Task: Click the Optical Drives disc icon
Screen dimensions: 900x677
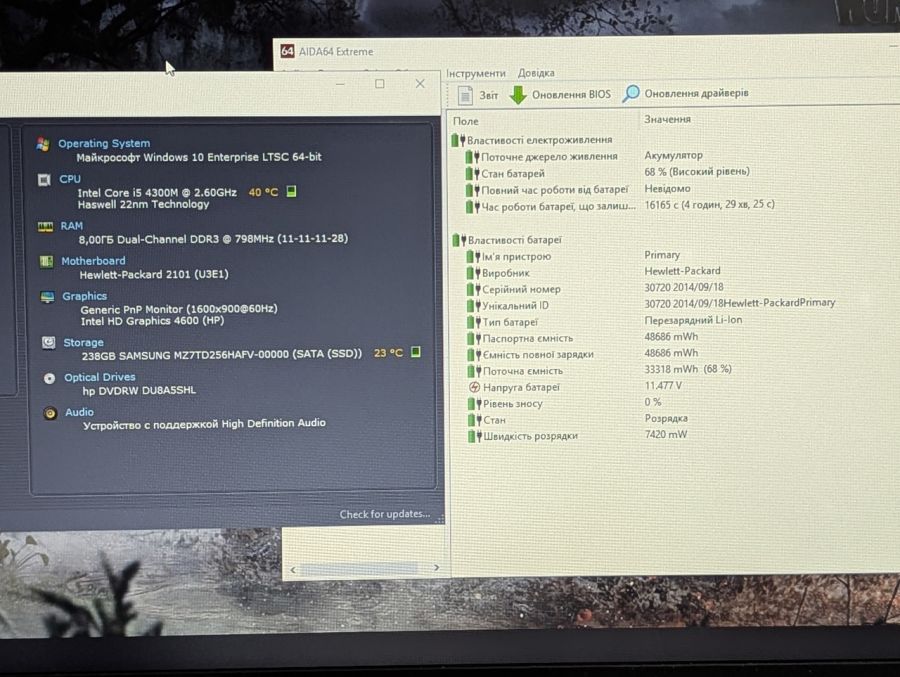Action: click(x=49, y=378)
